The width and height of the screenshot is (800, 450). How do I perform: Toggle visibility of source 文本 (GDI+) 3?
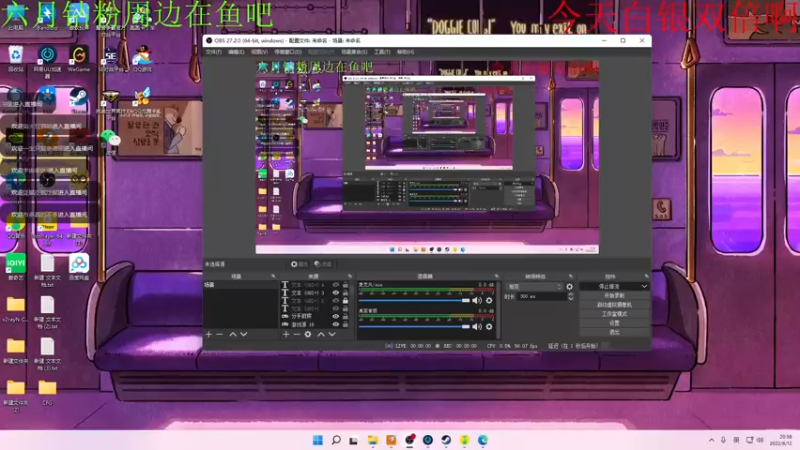[x=336, y=293]
